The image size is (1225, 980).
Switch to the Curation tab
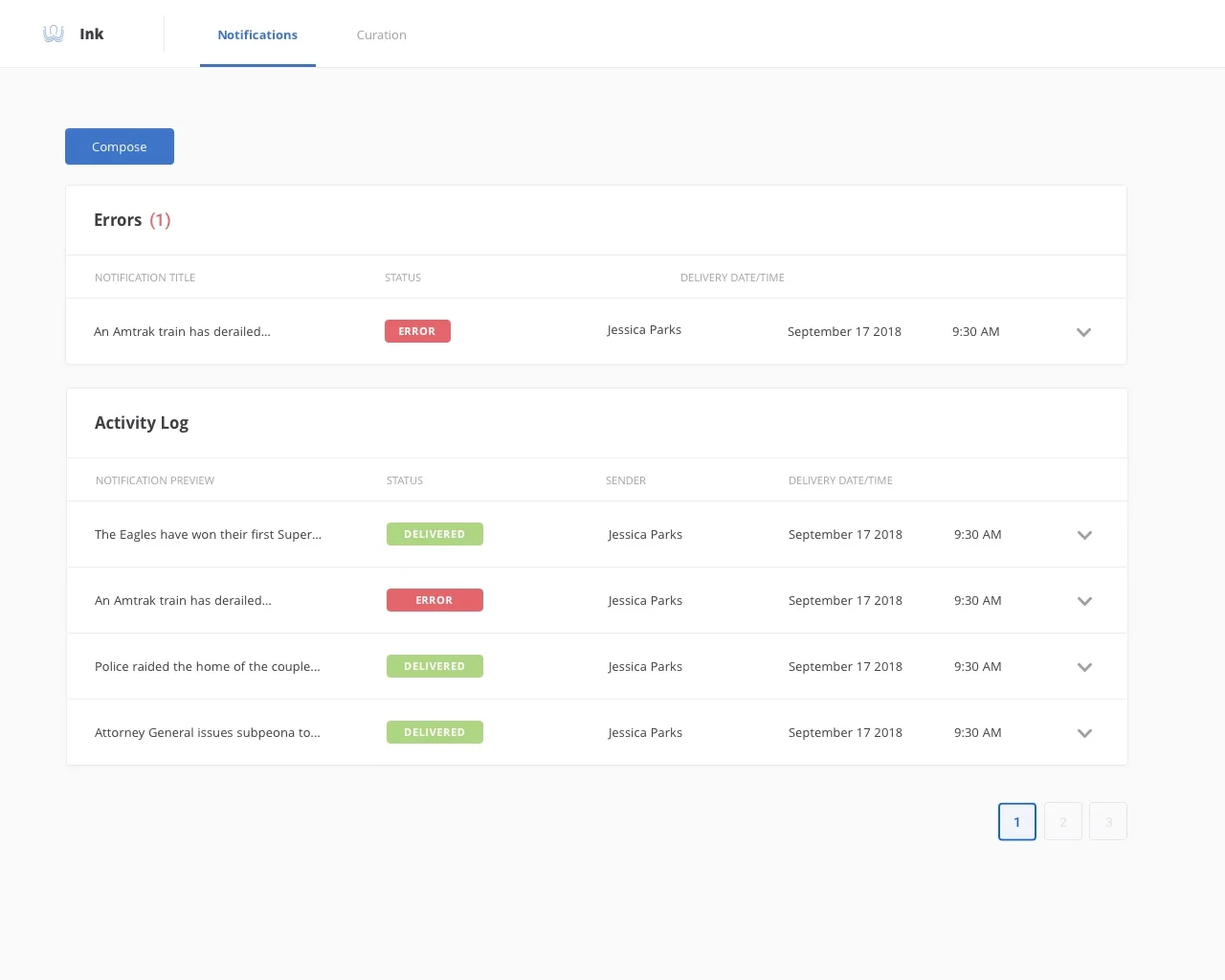click(x=381, y=34)
